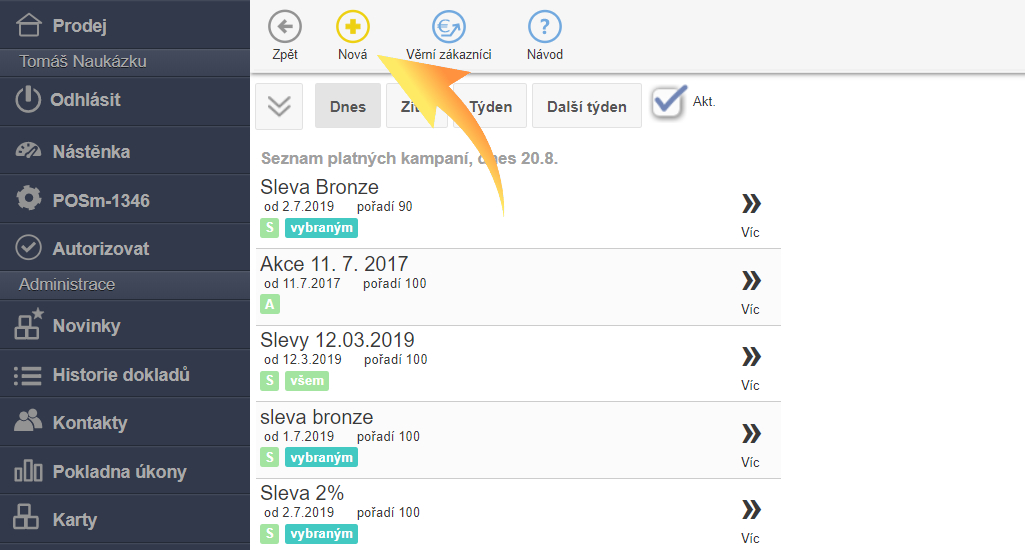Open Věrní zákazníci loyal customers icon
The height and width of the screenshot is (550, 1025).
(x=448, y=27)
